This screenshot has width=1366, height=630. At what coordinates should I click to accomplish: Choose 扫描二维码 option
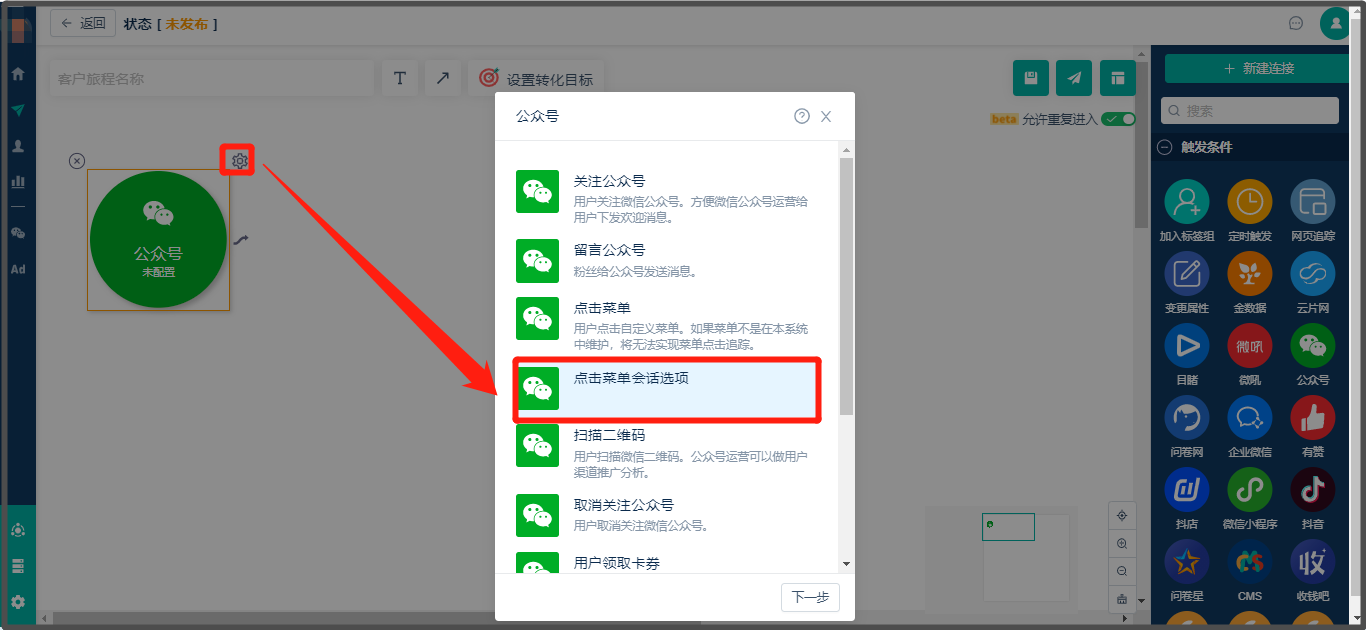tap(667, 451)
